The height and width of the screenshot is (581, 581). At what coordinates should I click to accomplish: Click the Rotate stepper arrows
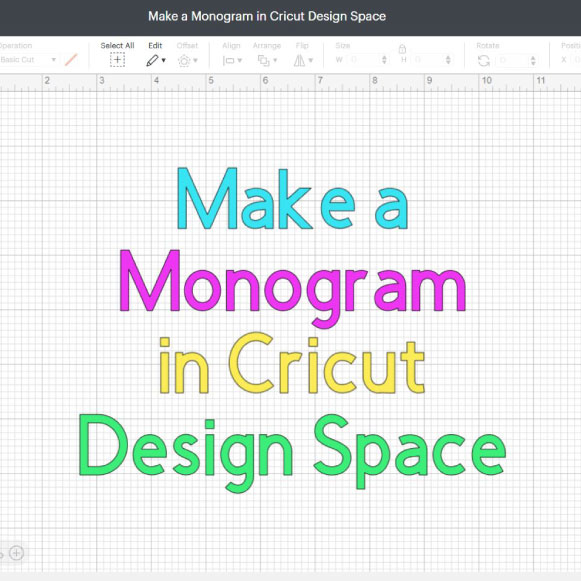533,60
